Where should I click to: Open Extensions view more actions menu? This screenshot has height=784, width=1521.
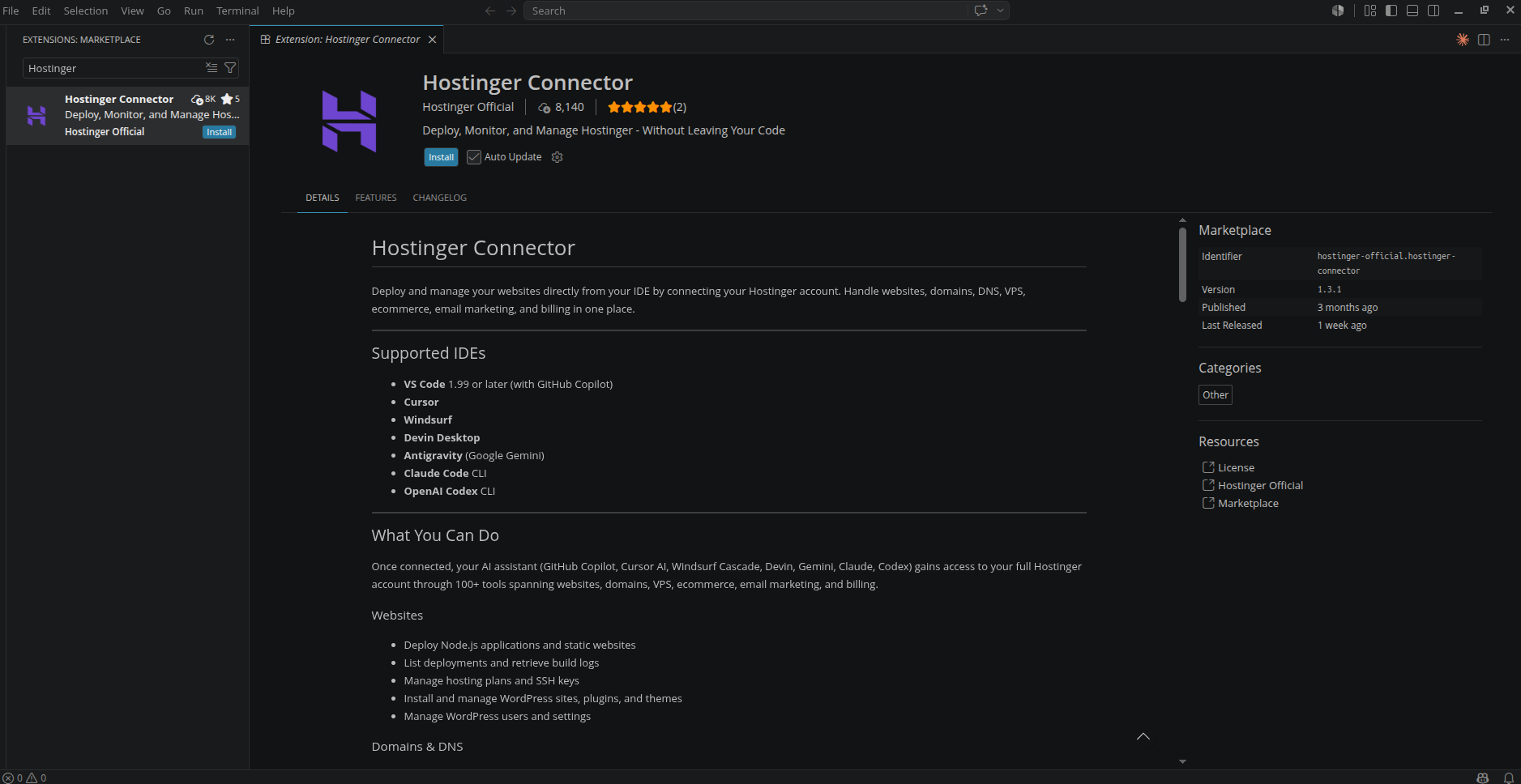[230, 40]
